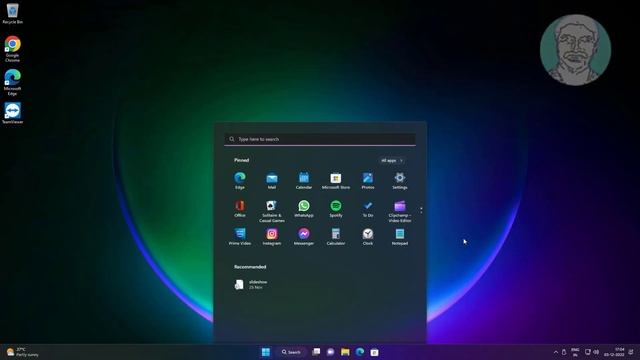Viewport: 640px width, 360px height.
Task: Launch WhatsApp from the Start menu
Action: click(304, 209)
